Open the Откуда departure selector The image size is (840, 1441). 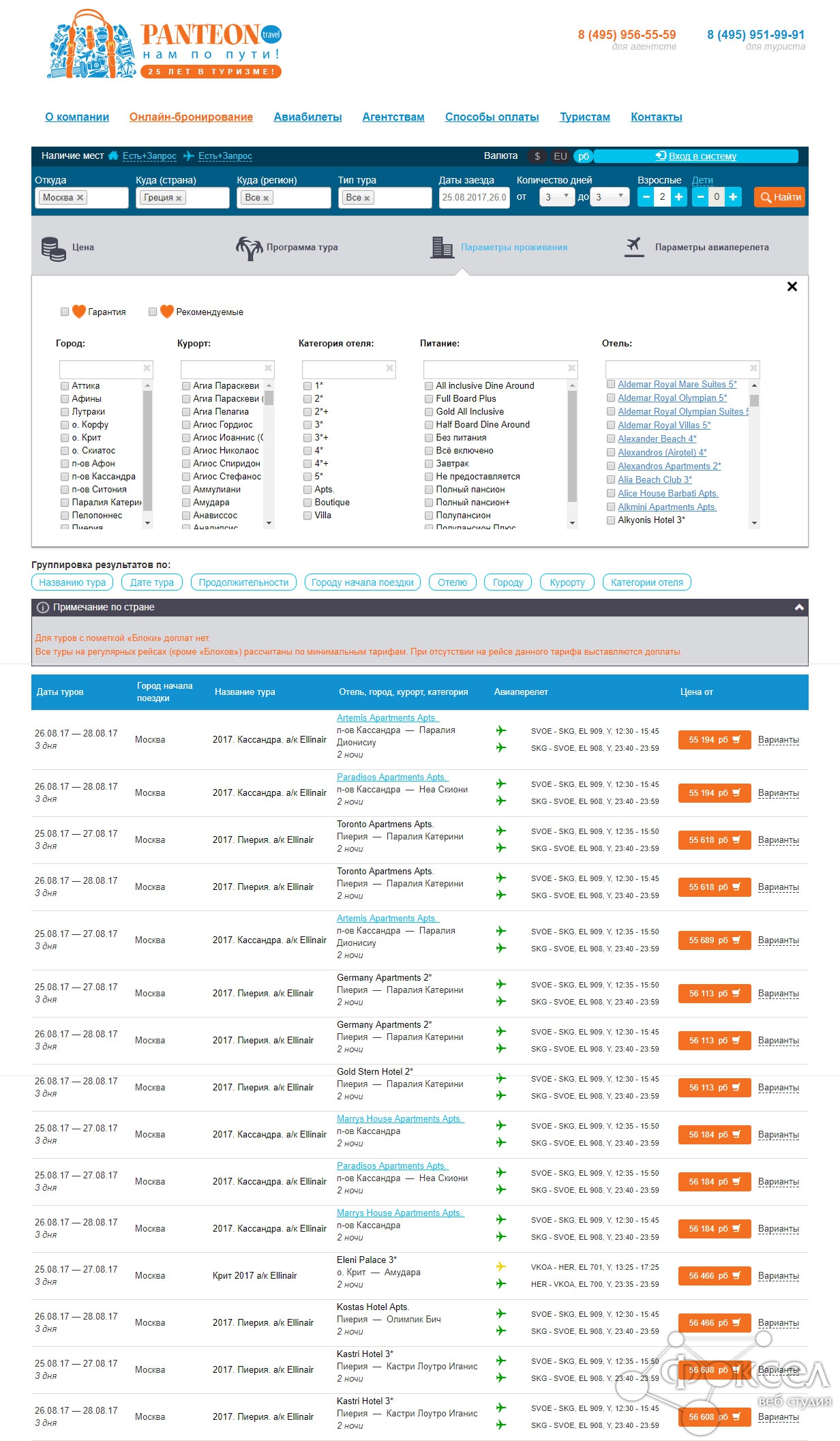(x=82, y=197)
